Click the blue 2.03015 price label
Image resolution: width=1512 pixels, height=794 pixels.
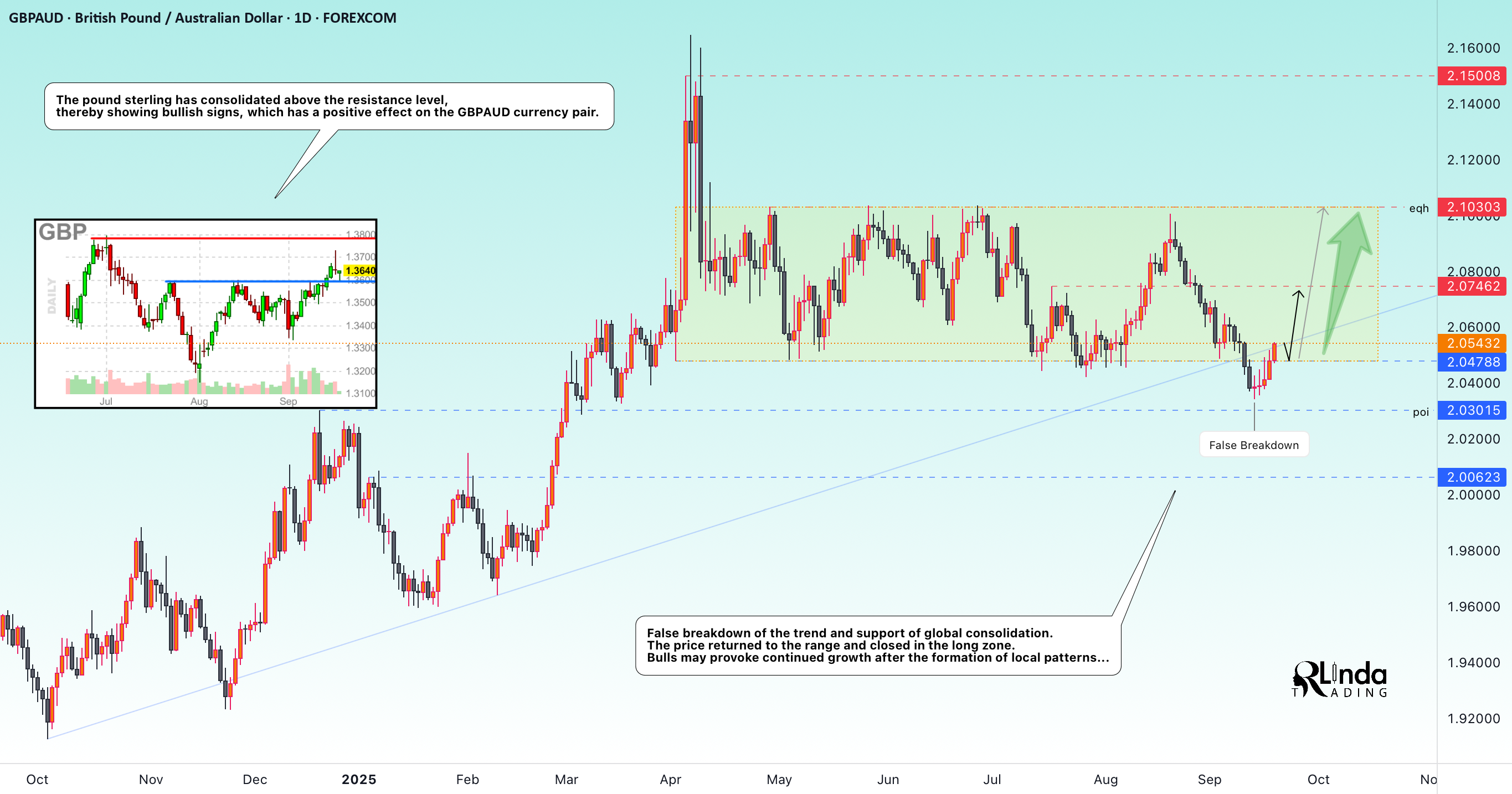coord(1472,410)
